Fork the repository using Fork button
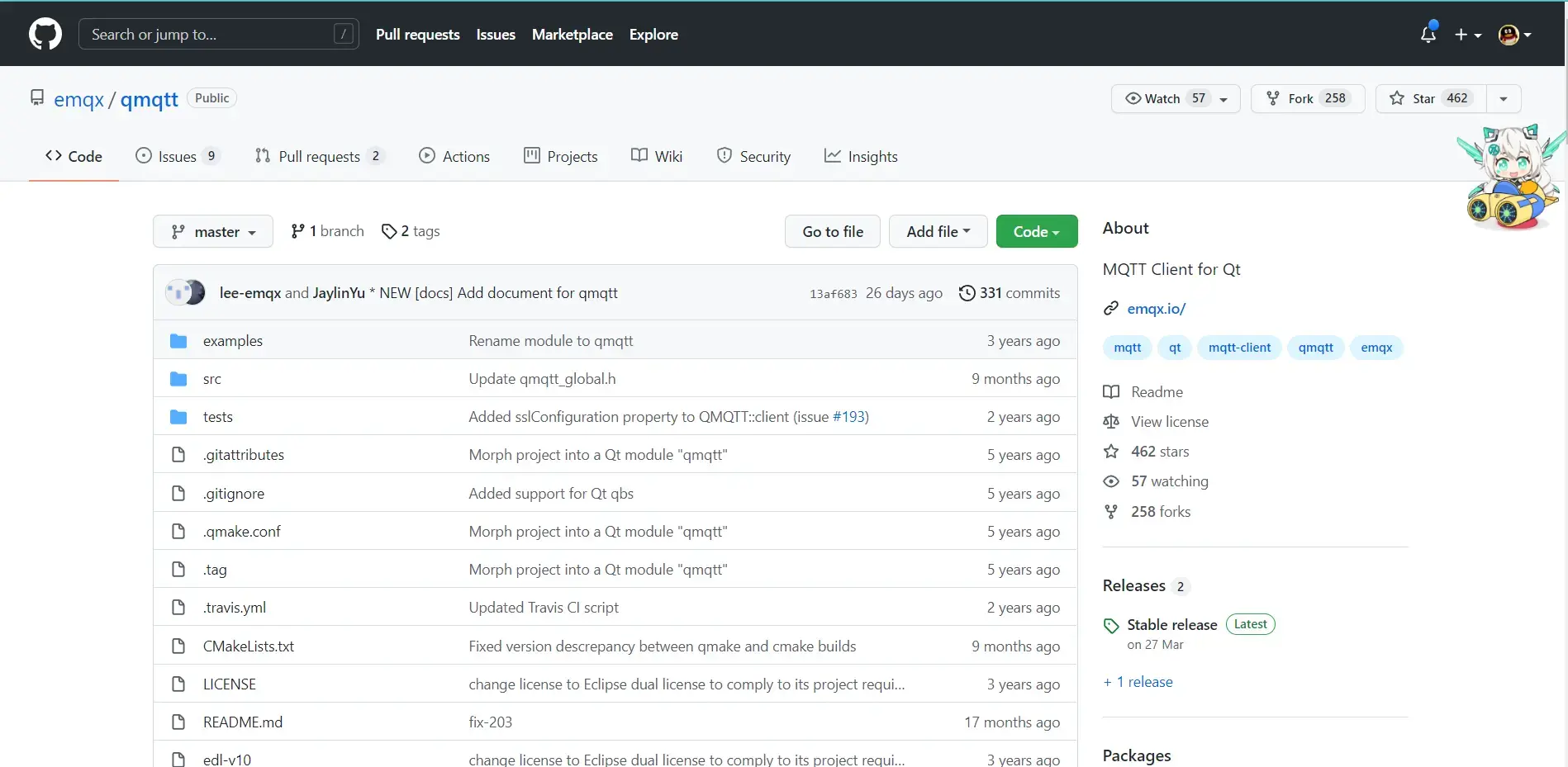The image size is (1568, 767). (x=1307, y=98)
